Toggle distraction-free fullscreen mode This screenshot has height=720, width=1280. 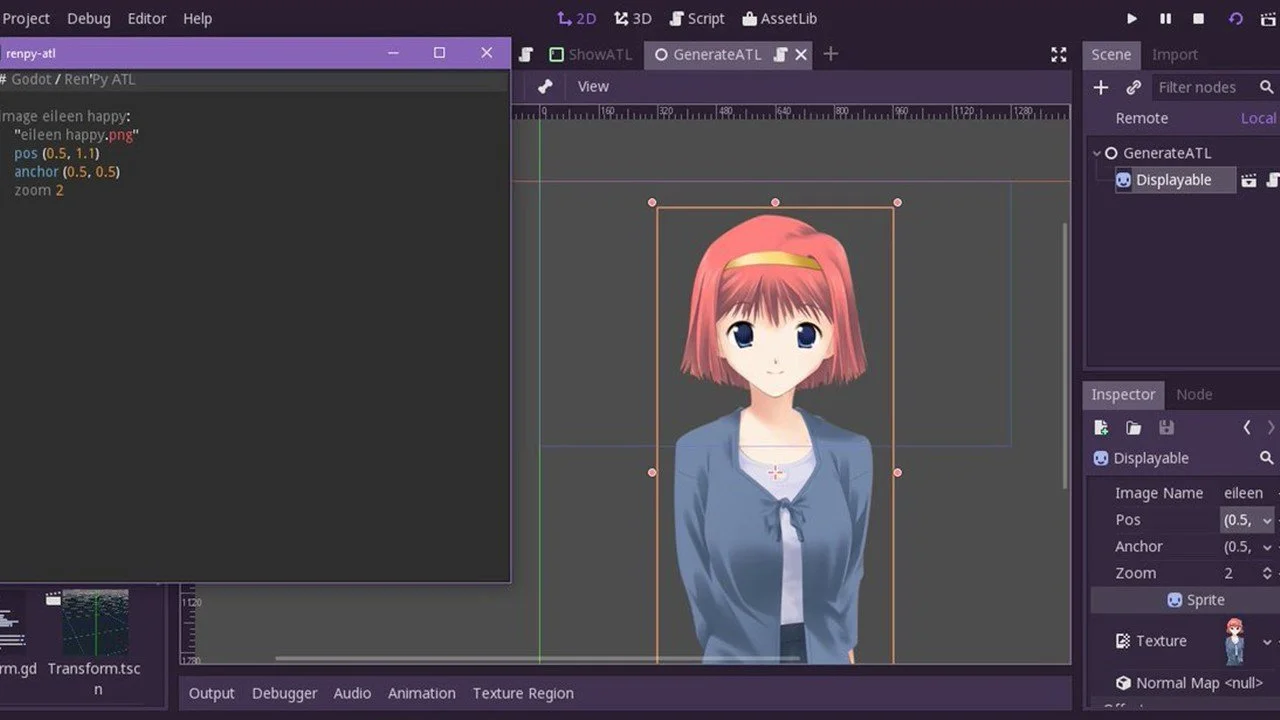pyautogui.click(x=1059, y=55)
